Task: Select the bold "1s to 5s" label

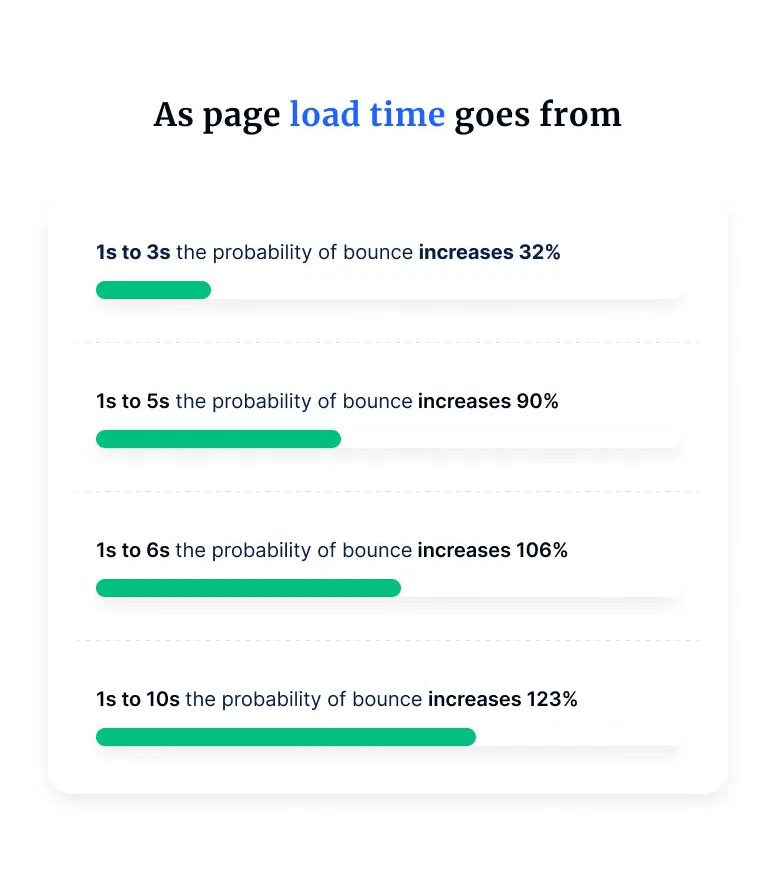Action: click(x=133, y=402)
